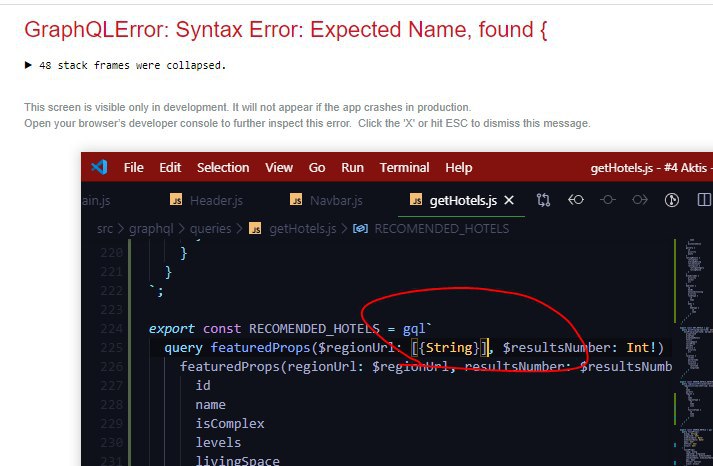Open the Terminal menu
The height and width of the screenshot is (466, 713).
(404, 168)
